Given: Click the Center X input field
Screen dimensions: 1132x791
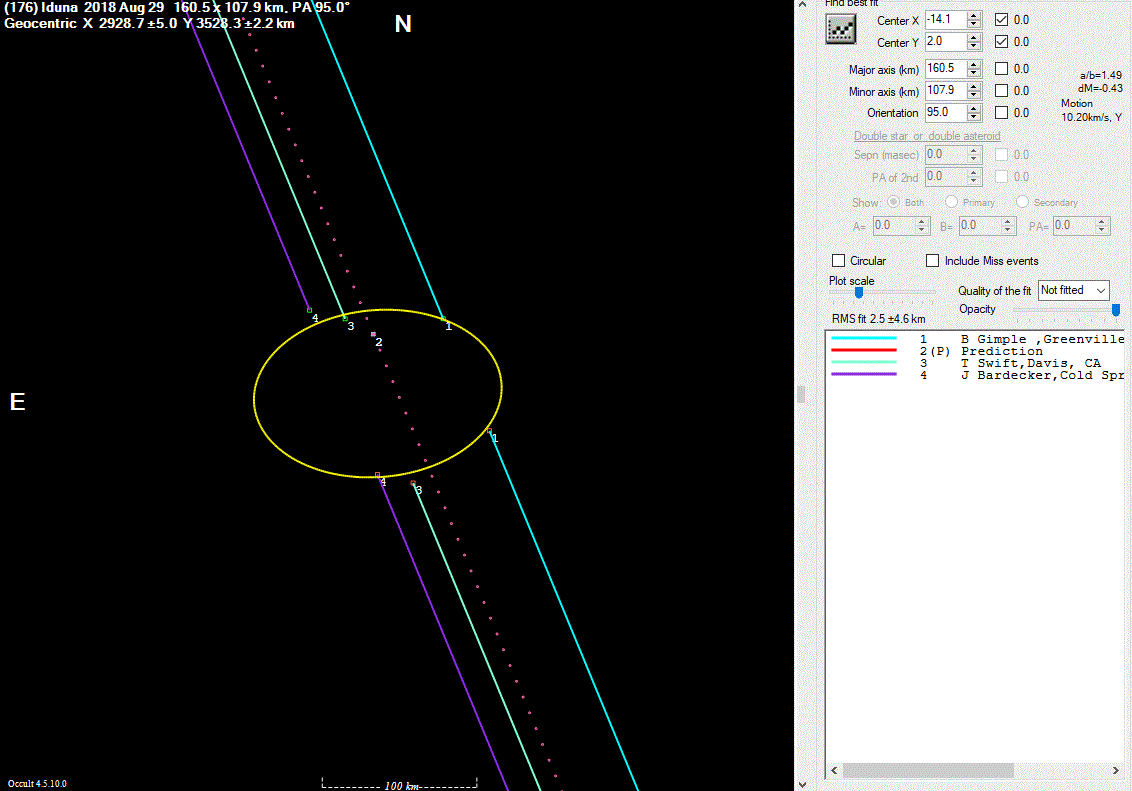Looking at the screenshot, I should [x=946, y=19].
